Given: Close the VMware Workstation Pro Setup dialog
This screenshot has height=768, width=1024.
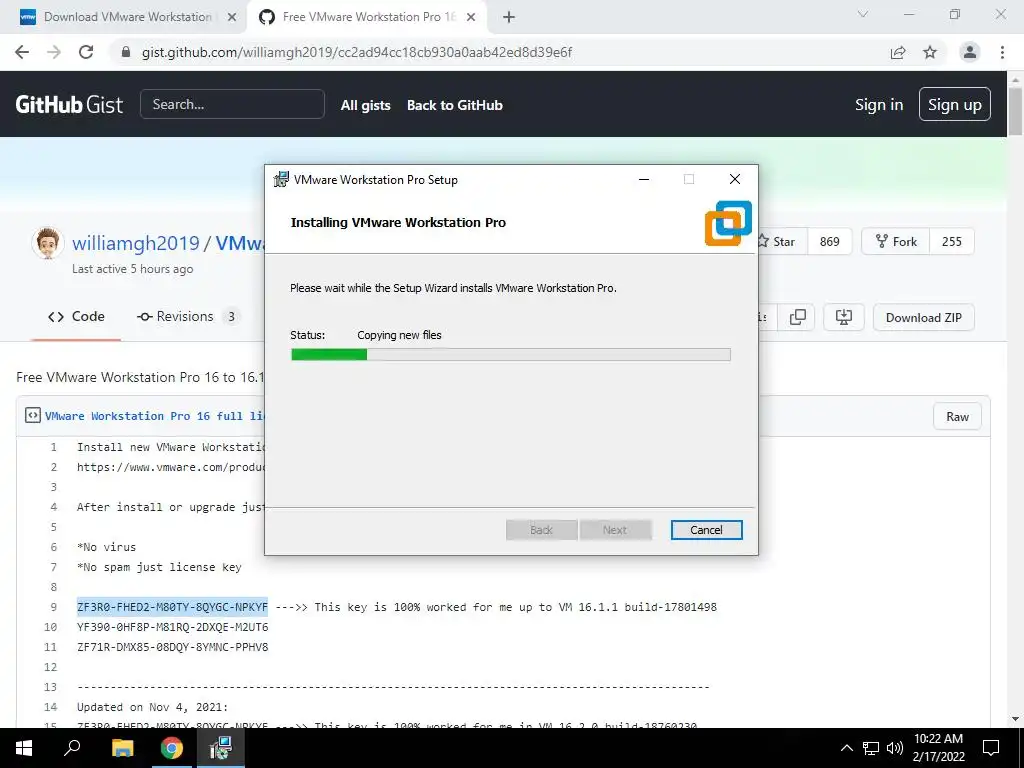Looking at the screenshot, I should tap(735, 179).
